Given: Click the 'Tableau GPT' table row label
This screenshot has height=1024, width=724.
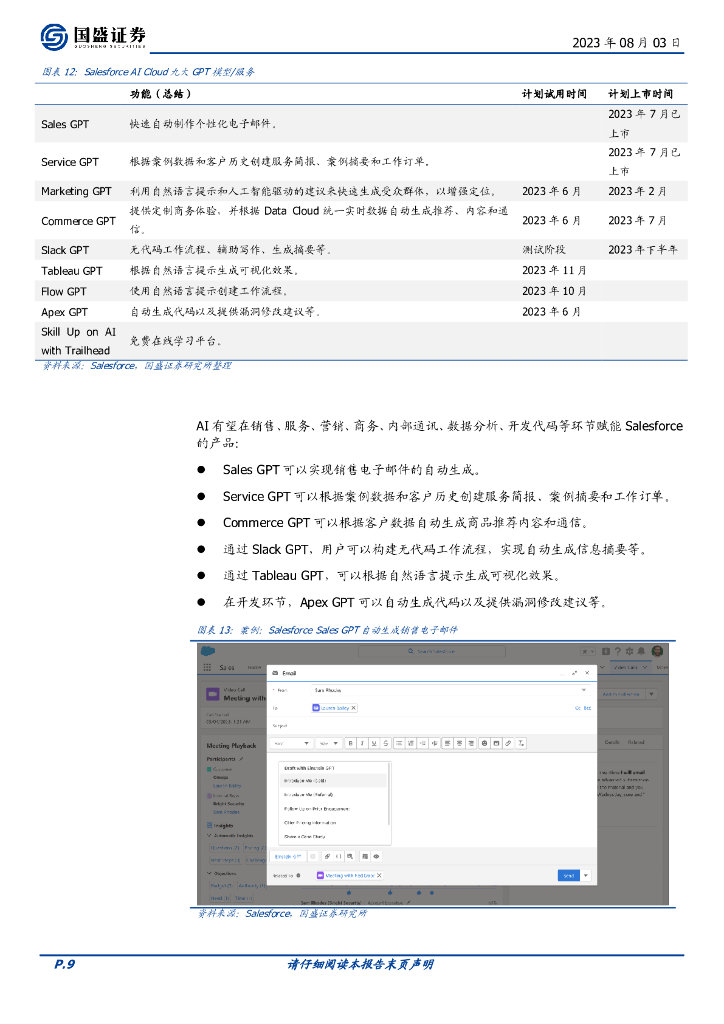Looking at the screenshot, I should tap(72, 270).
